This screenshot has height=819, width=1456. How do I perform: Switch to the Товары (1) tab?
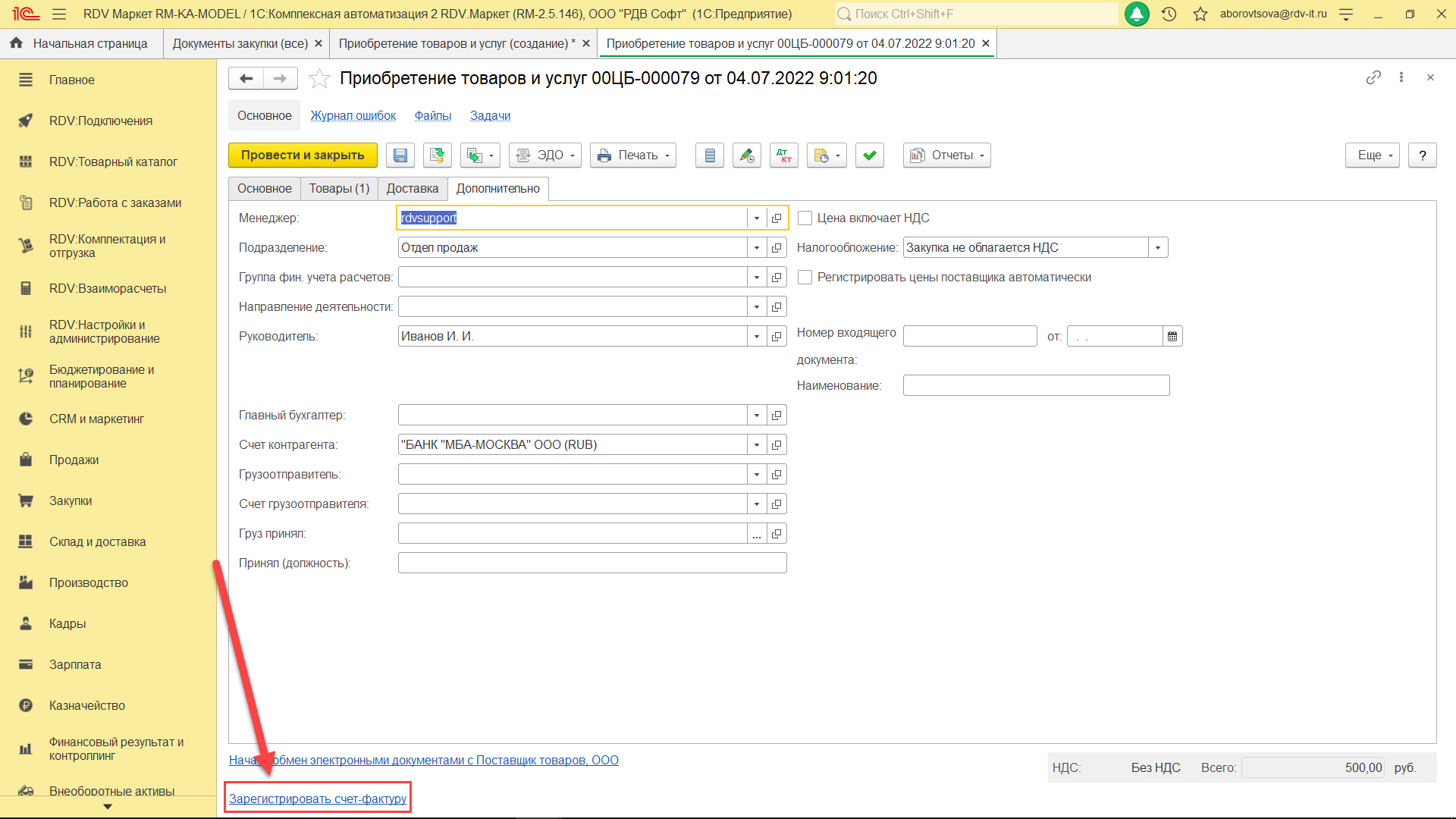click(x=339, y=189)
